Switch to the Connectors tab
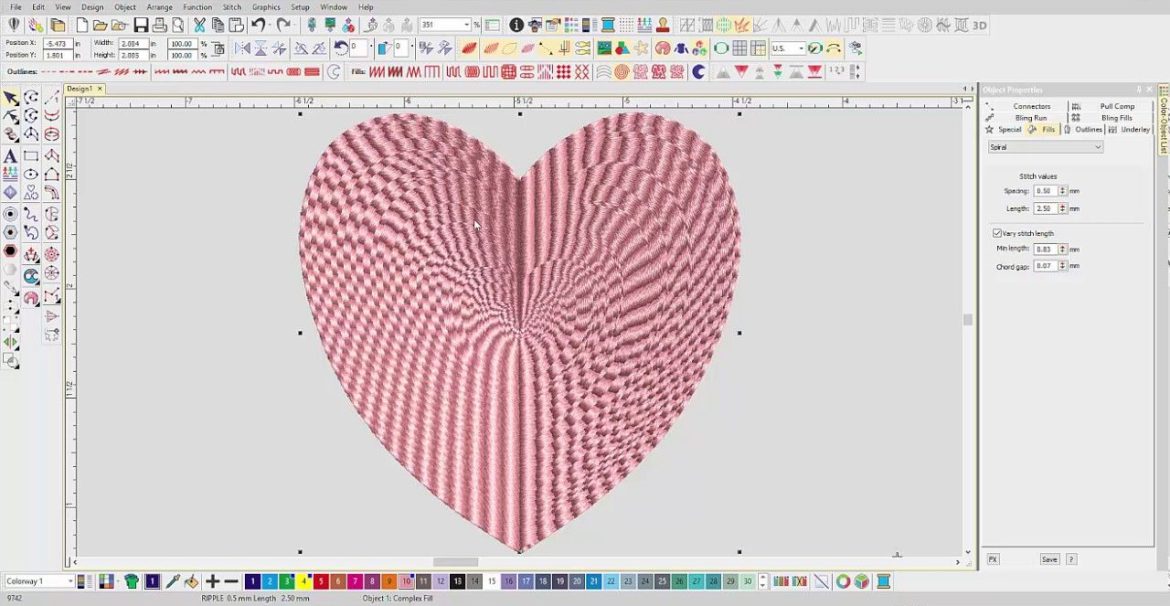Viewport: 1170px width, 606px height. pos(1026,106)
